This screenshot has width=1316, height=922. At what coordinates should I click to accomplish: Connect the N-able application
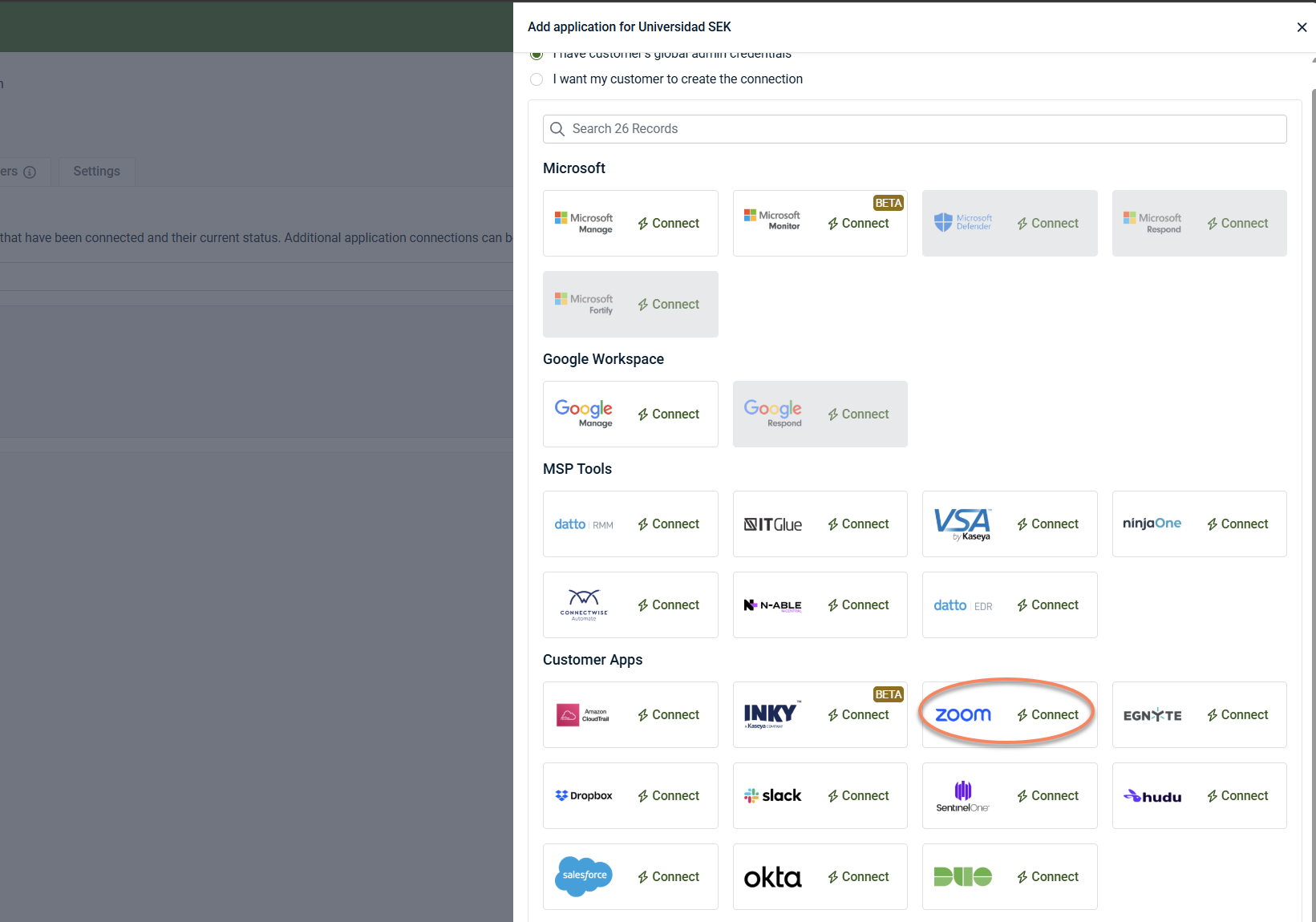(858, 605)
